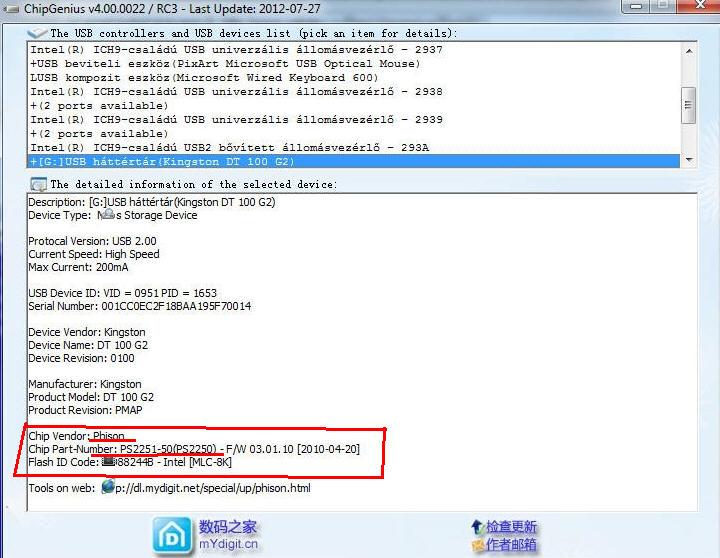Click the globe icon beside Tools on web

tap(108, 486)
